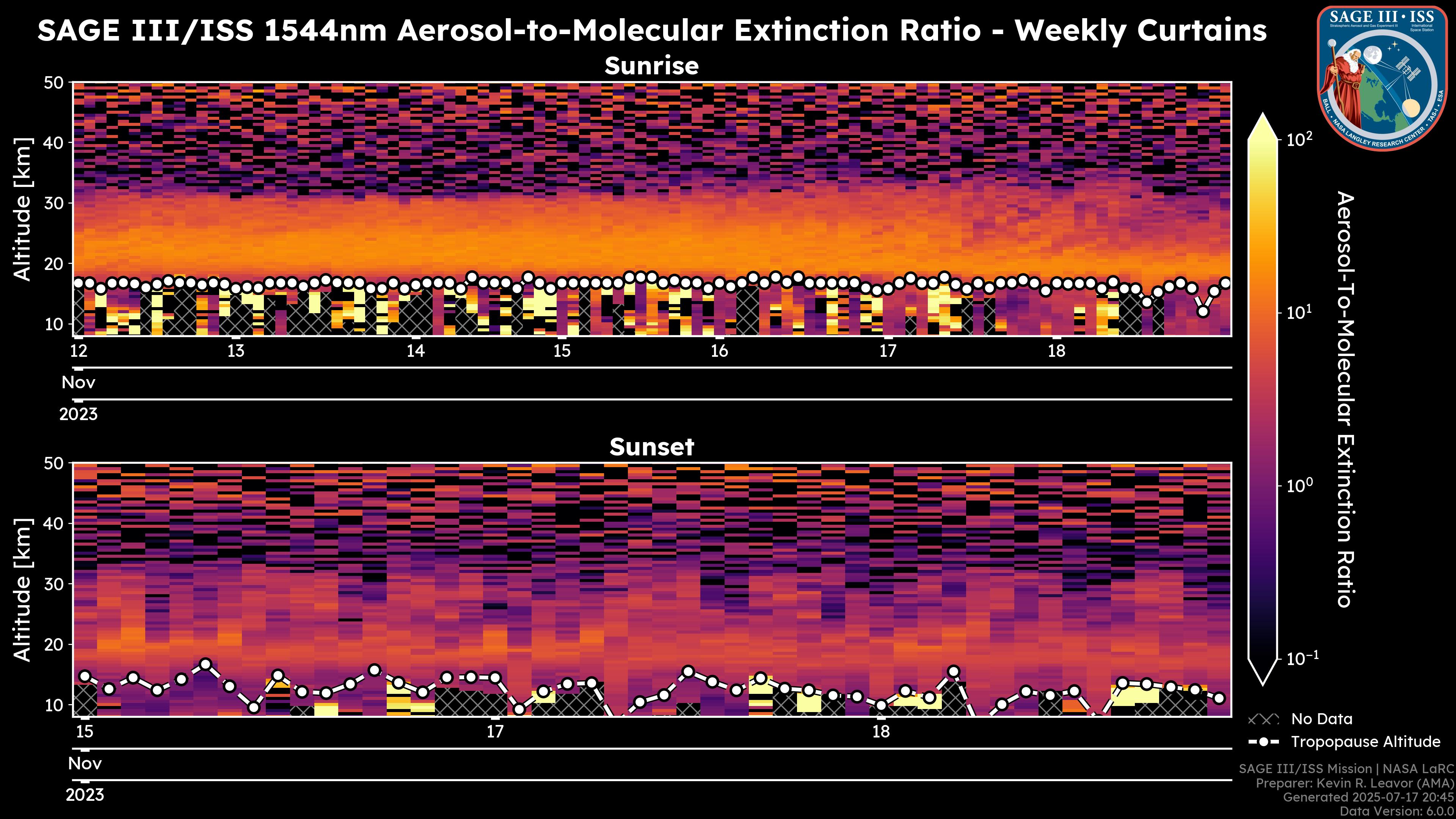Click day 17 tick label on Sunset axis
Viewport: 1456px width, 819px height.
494,732
